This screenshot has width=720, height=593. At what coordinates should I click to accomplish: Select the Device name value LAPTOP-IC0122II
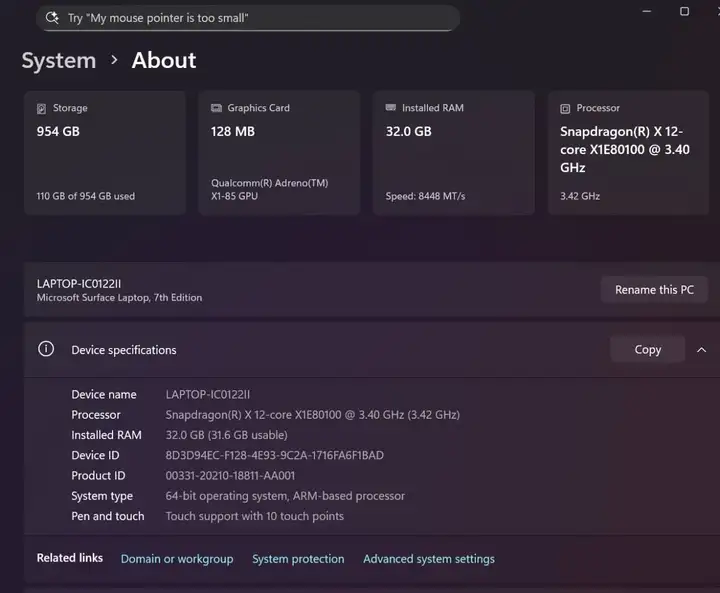208,395
